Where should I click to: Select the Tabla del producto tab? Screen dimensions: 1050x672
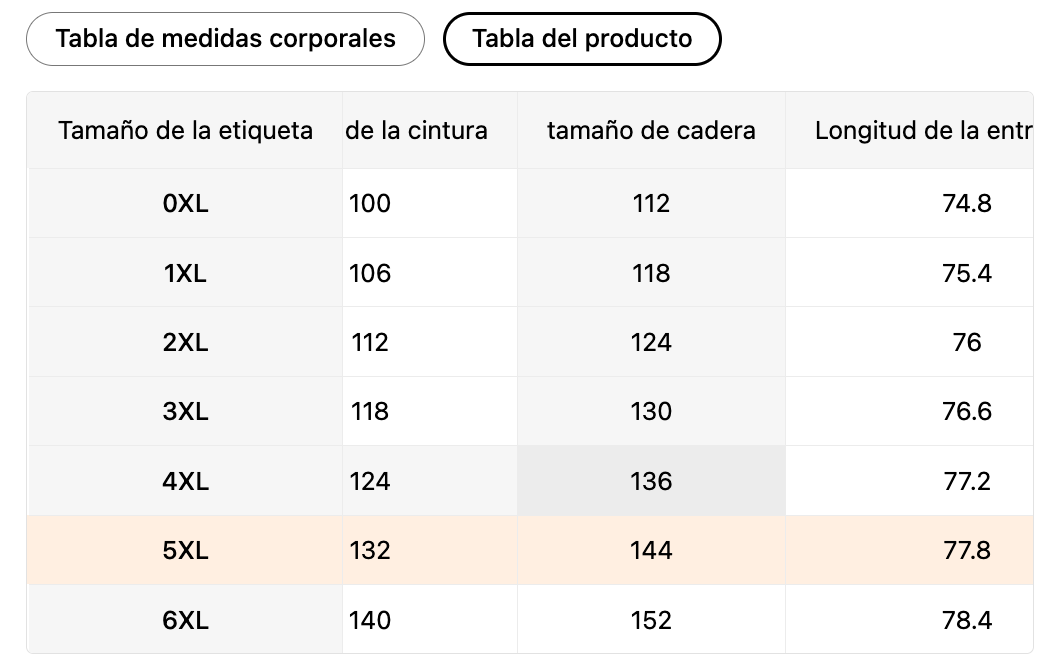point(582,39)
